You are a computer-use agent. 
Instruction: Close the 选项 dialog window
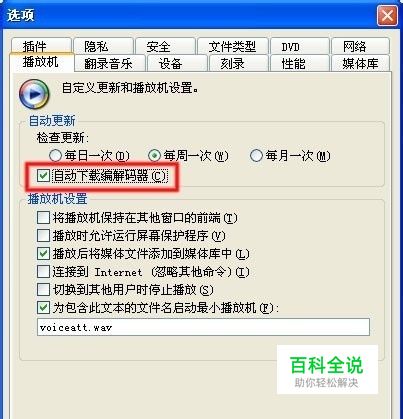coord(387,16)
